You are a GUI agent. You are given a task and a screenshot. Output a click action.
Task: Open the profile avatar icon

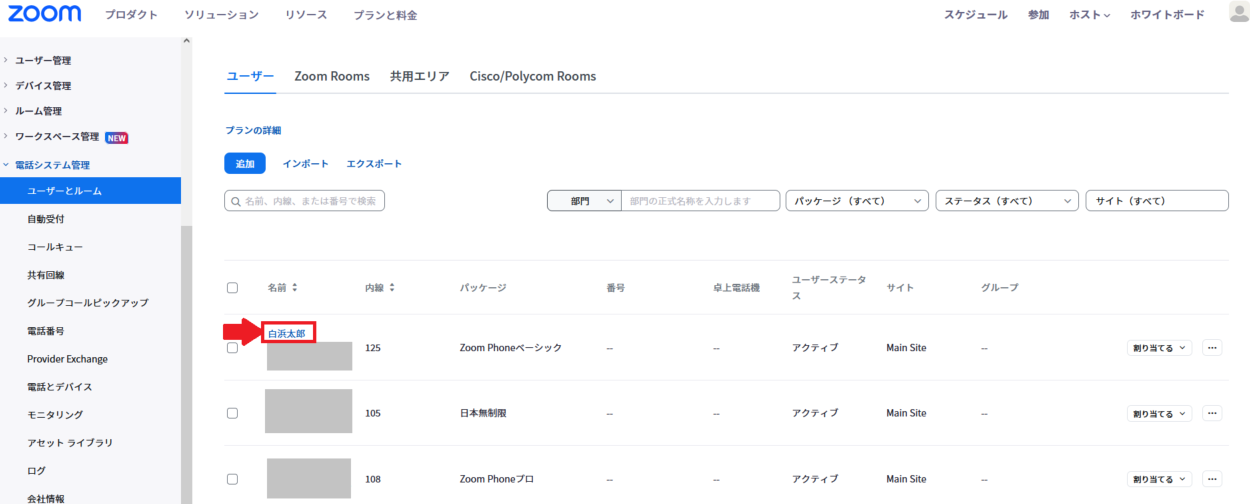click(x=1239, y=13)
